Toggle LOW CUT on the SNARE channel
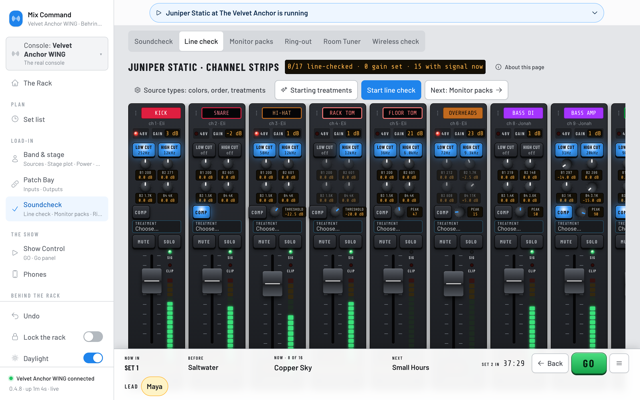 (204, 150)
